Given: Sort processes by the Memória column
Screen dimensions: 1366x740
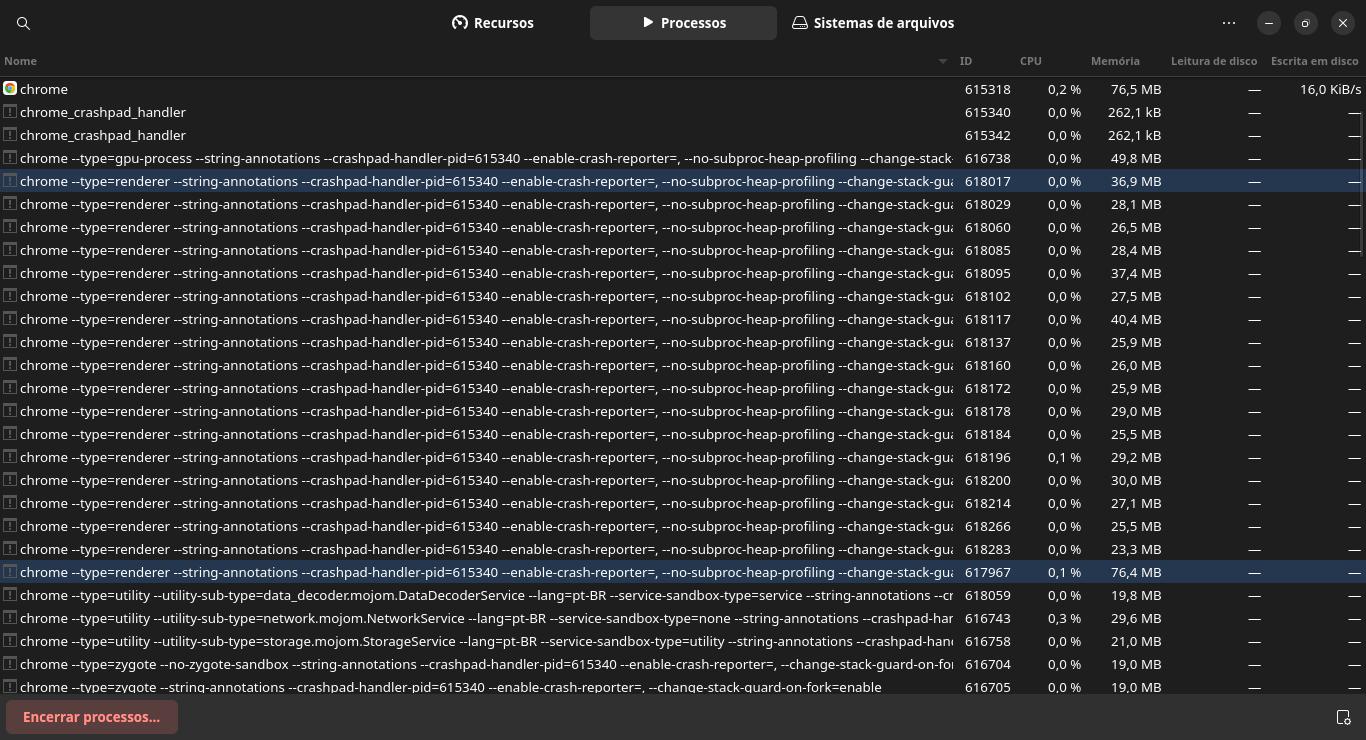Looking at the screenshot, I should (x=1114, y=61).
